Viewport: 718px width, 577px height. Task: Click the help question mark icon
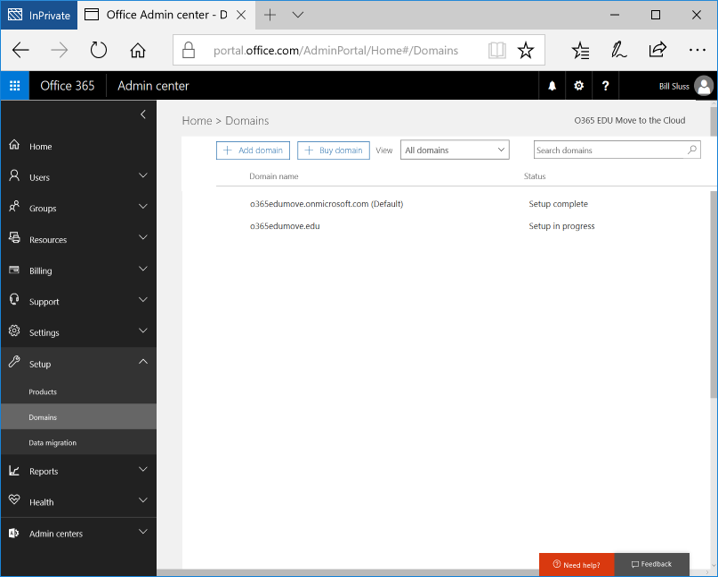coord(605,86)
